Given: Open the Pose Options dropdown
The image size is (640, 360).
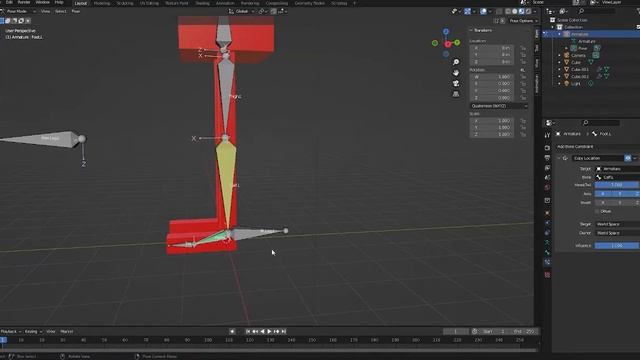Looking at the screenshot, I should click(523, 21).
